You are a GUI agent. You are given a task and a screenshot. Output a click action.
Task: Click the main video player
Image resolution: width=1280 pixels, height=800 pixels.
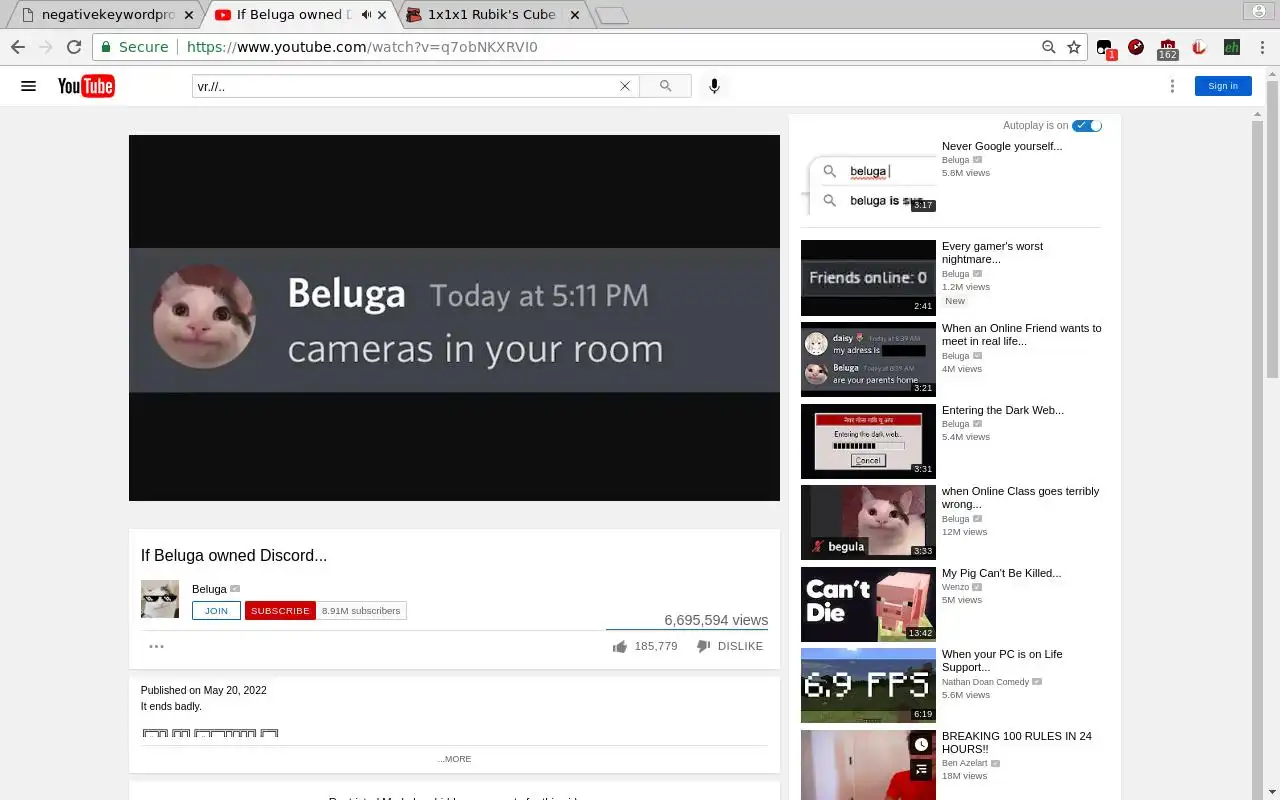click(x=454, y=318)
